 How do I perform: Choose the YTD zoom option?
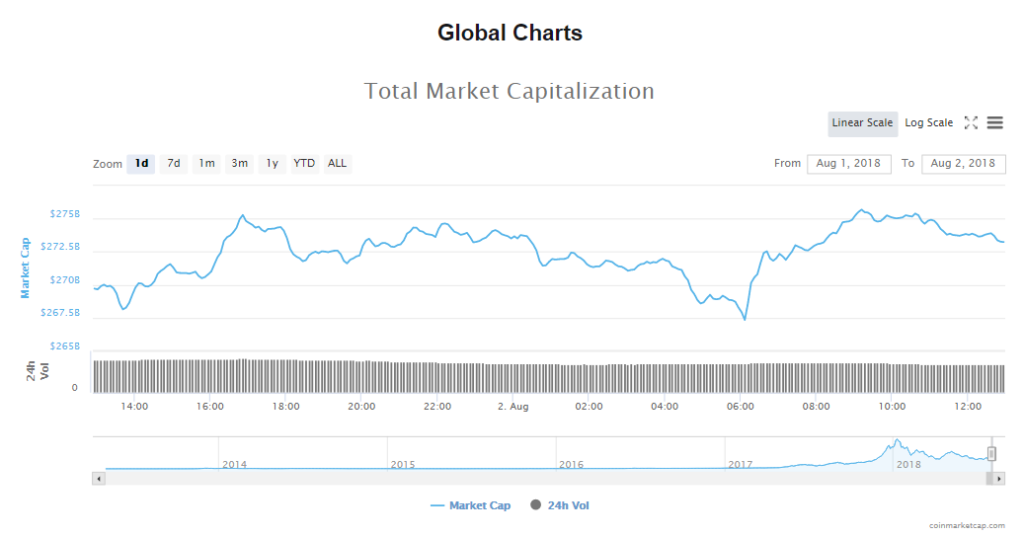click(304, 163)
